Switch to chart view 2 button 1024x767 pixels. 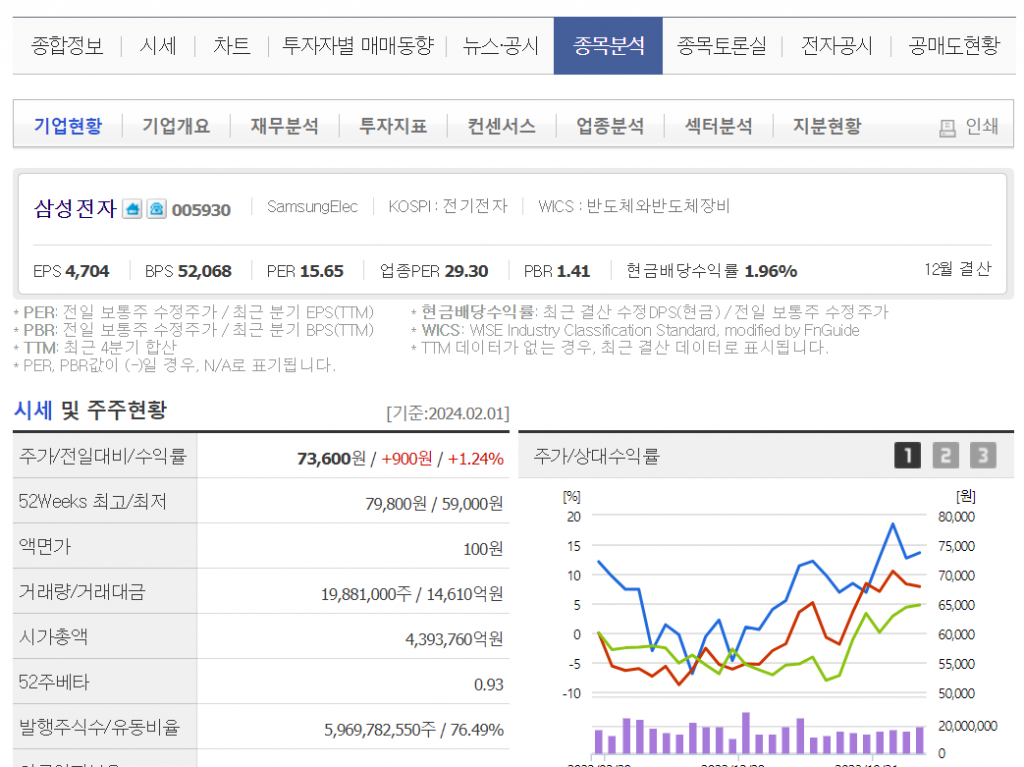pos(945,455)
